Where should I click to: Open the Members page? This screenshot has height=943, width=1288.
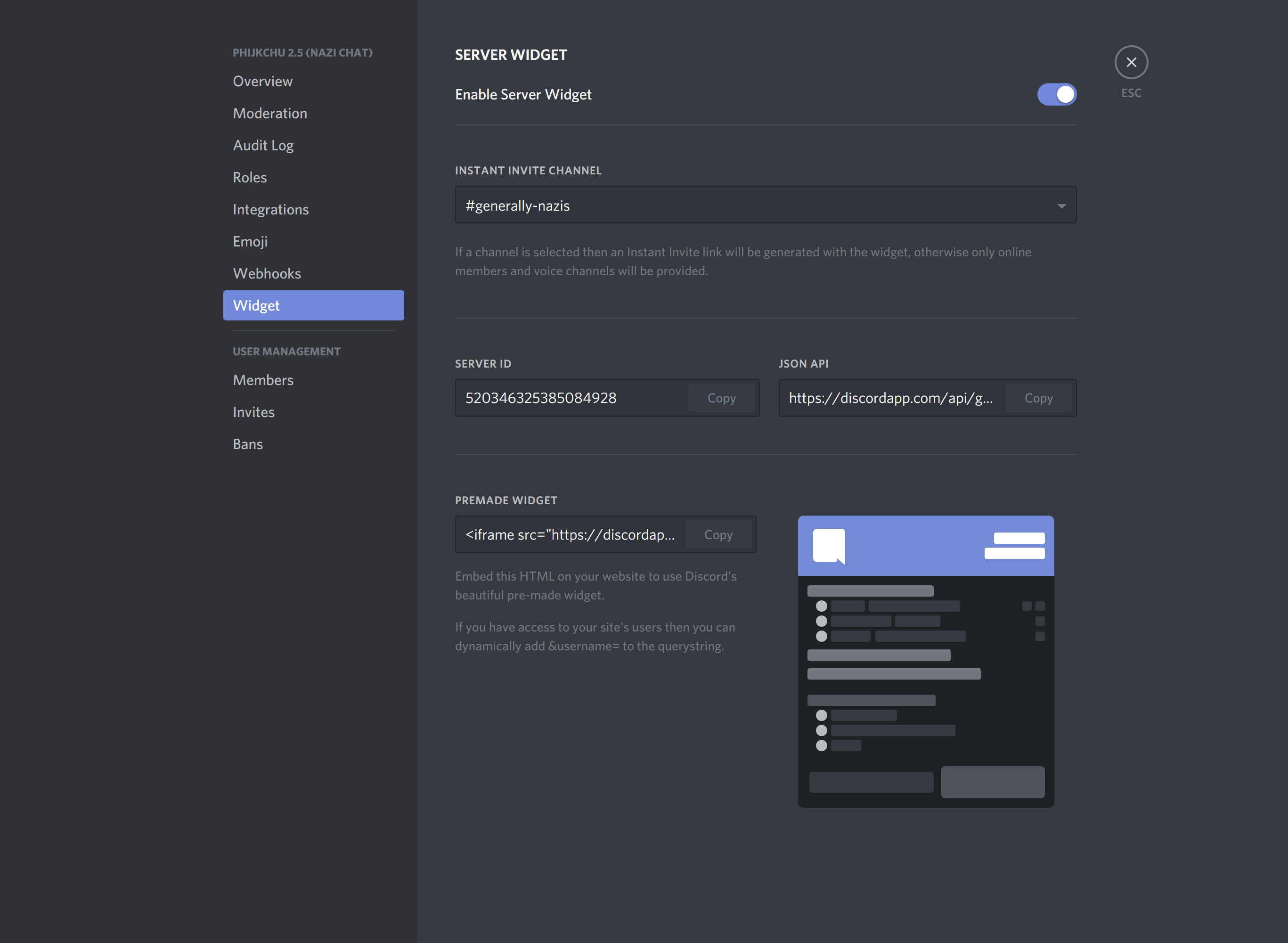(313, 380)
